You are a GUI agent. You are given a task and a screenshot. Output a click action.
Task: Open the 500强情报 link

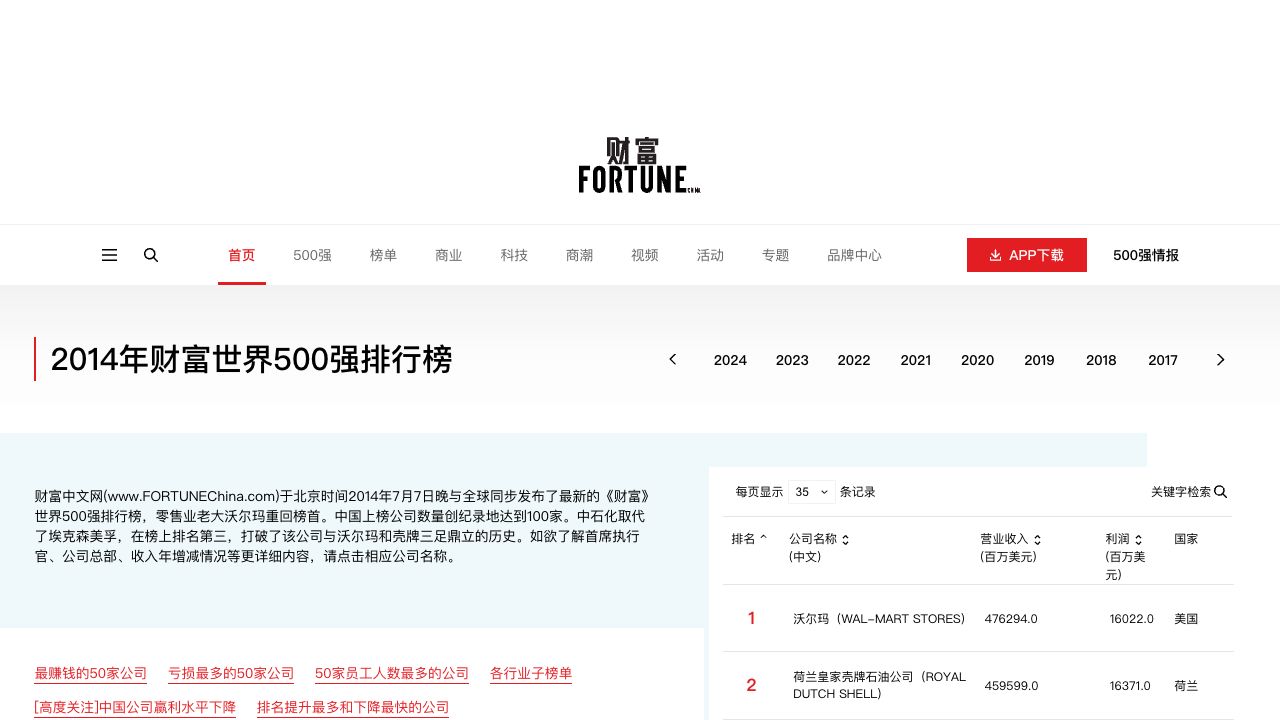click(x=1145, y=255)
